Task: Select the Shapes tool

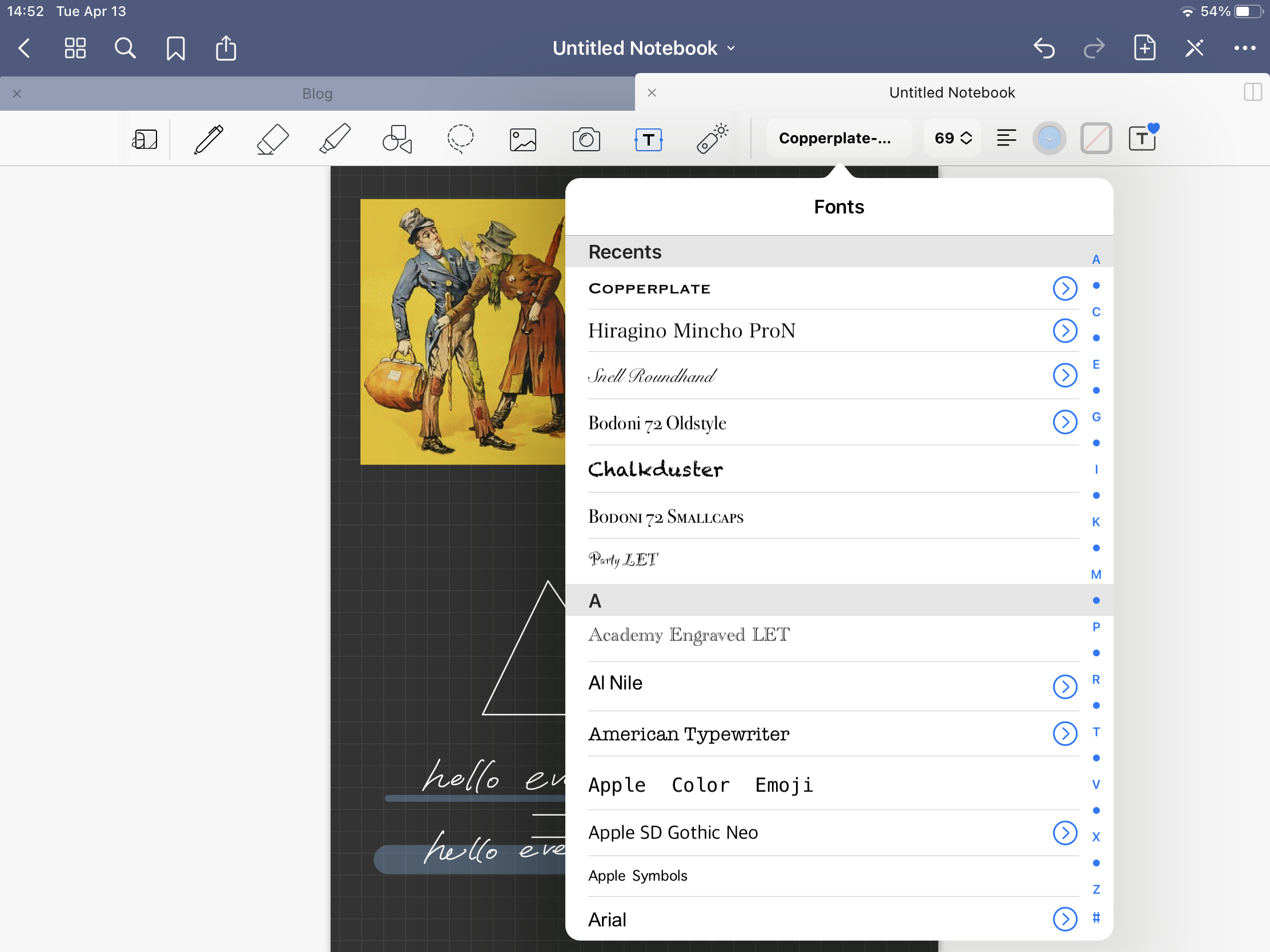Action: point(397,139)
